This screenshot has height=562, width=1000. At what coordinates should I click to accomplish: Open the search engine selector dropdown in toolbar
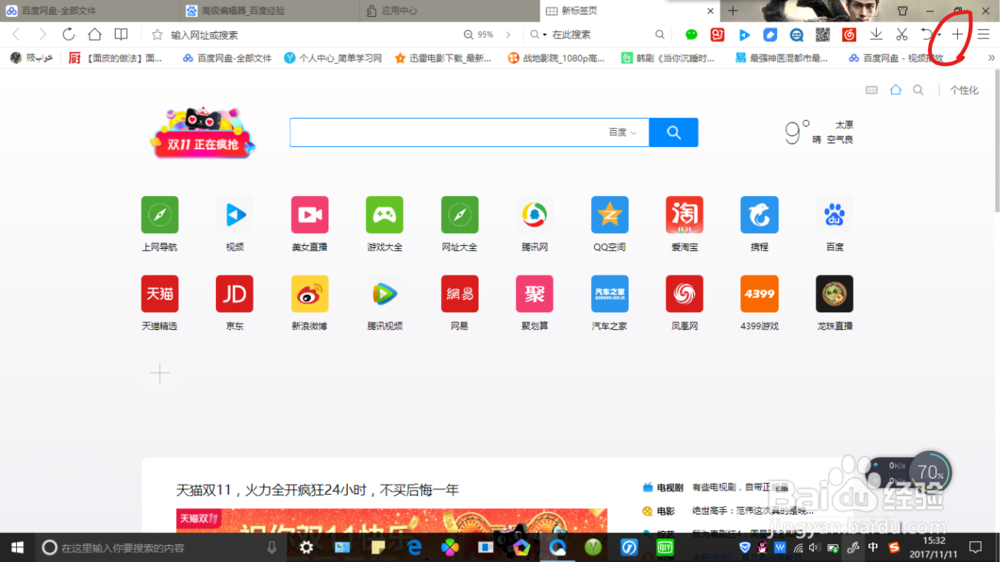click(538, 34)
